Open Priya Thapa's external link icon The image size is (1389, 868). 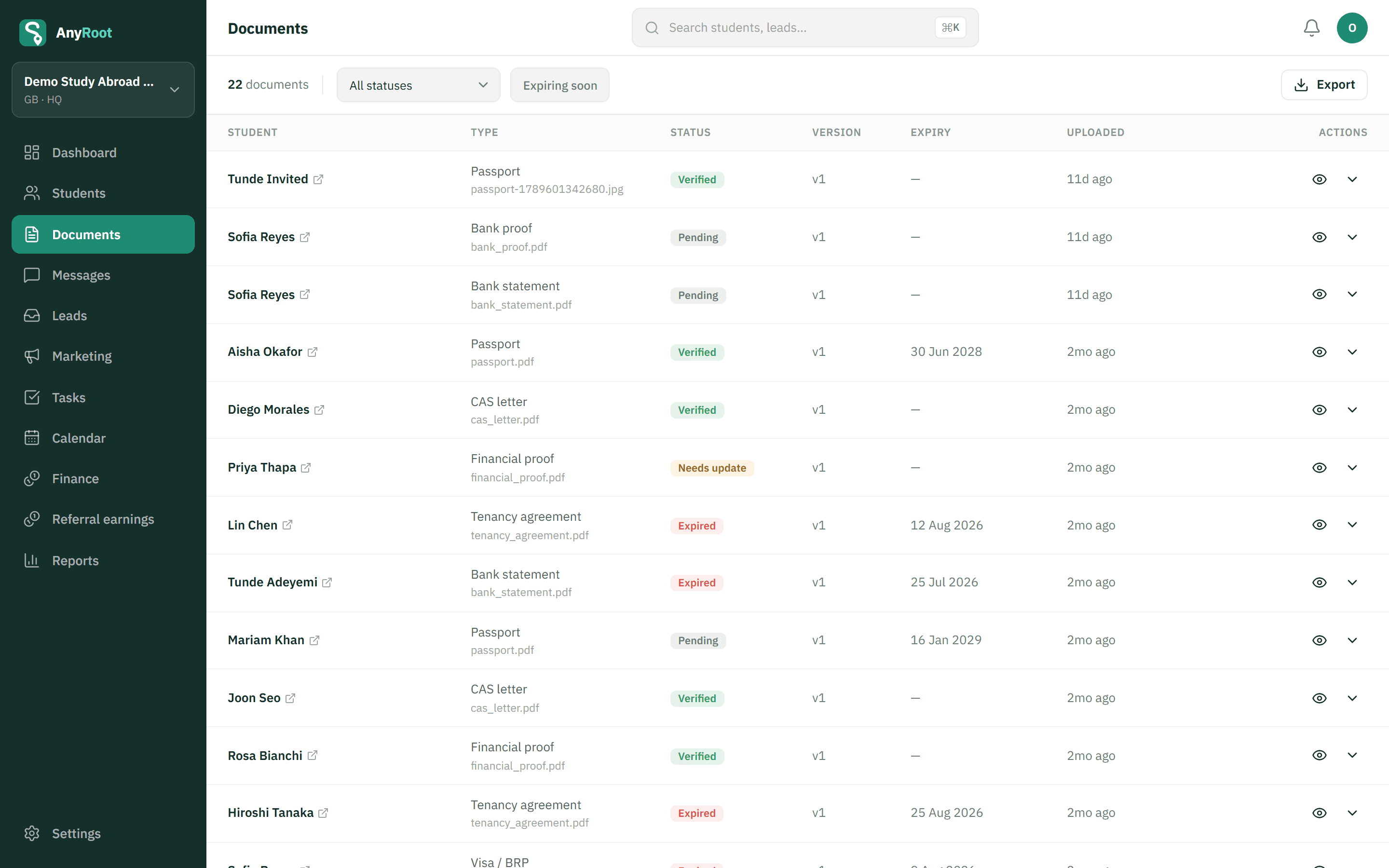click(x=306, y=468)
